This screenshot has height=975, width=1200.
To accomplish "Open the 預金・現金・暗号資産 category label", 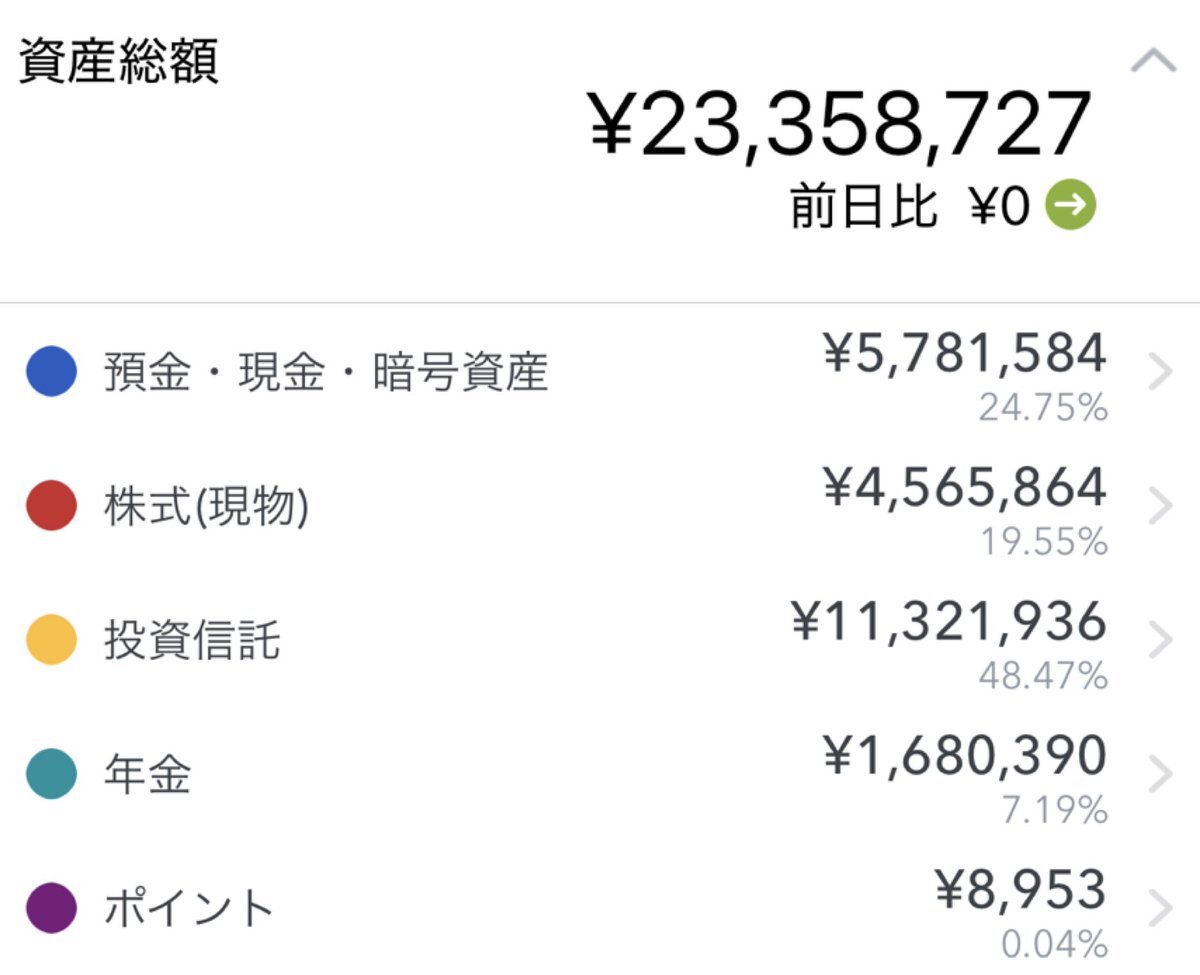I will coord(326,373).
